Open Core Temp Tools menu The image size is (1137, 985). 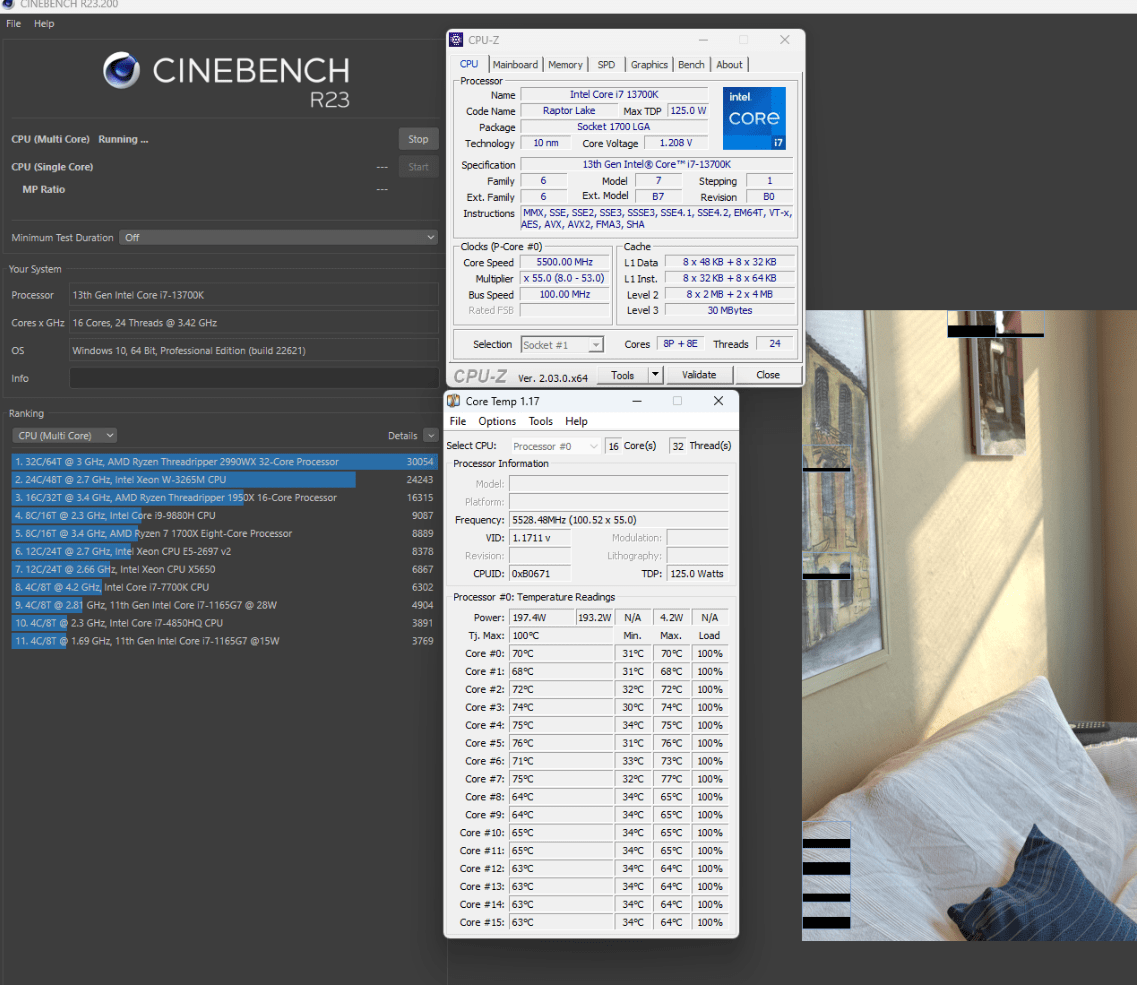[540, 421]
